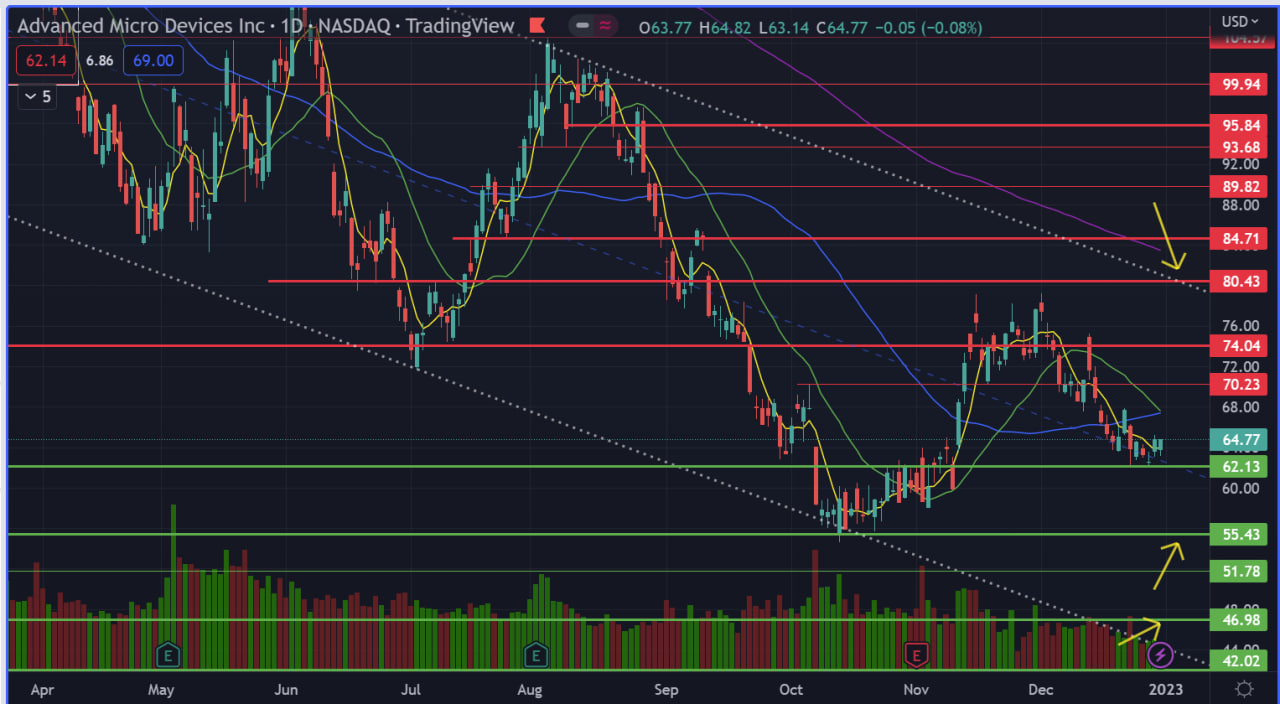Click the high value H64.82
This screenshot has width=1280, height=704.
click(x=726, y=27)
